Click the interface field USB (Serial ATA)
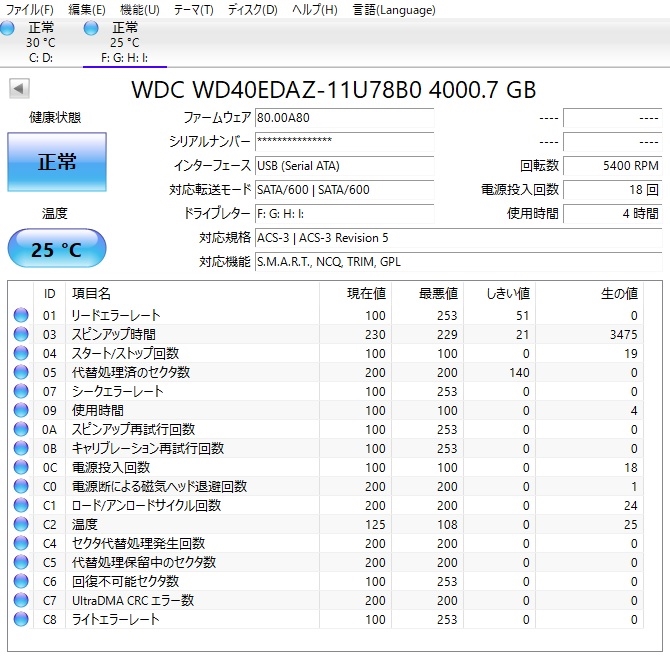Image resolution: width=670 pixels, height=660 pixels. [x=344, y=166]
